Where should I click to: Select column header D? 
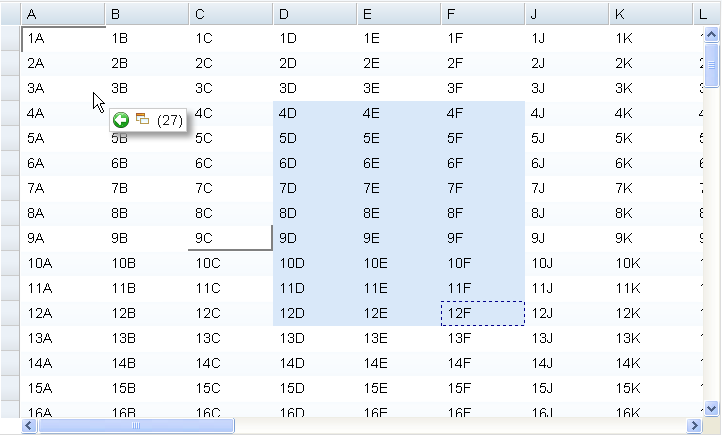click(x=313, y=14)
